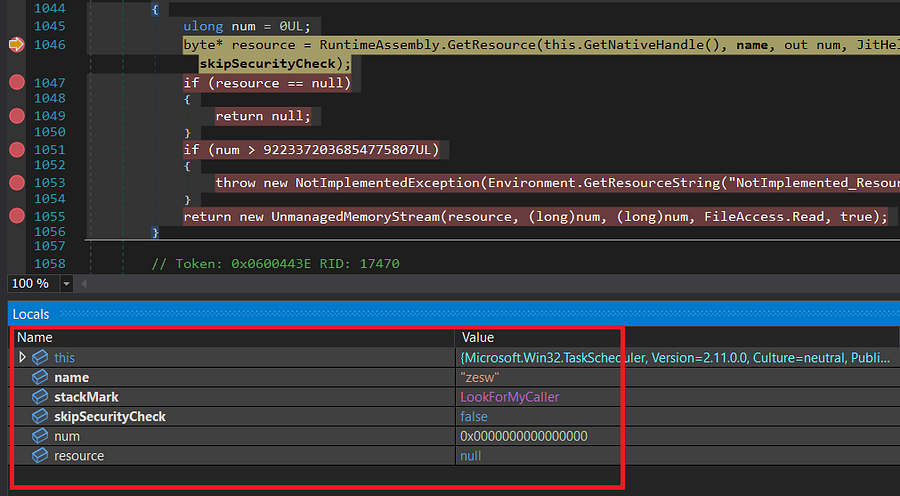
Task: Click 'return null;' on line 1049
Action: tap(263, 116)
